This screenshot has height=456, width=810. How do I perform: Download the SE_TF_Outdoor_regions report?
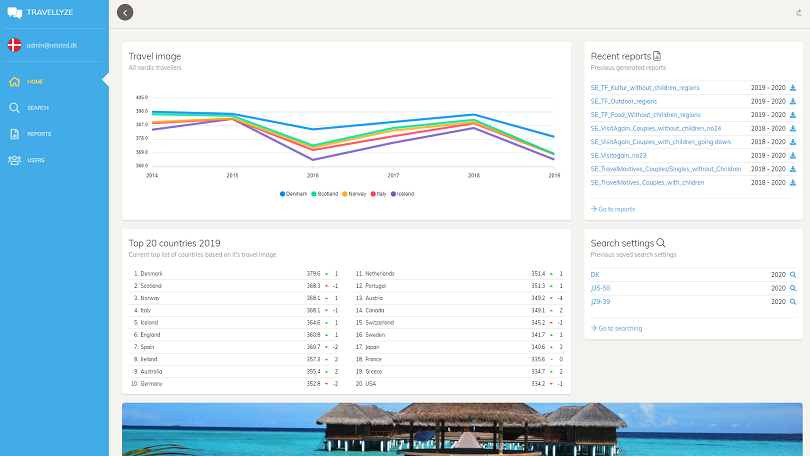pos(793,101)
